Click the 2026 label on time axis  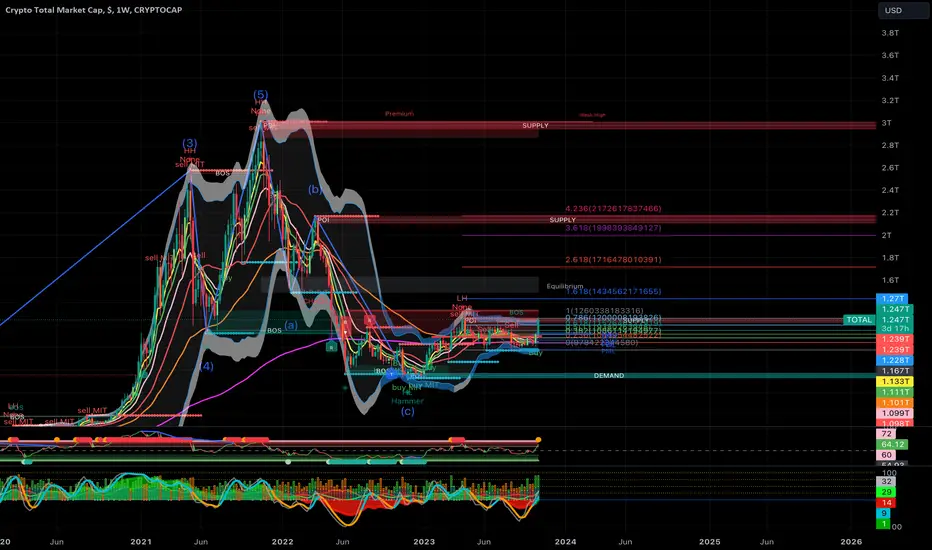pyautogui.click(x=851, y=542)
